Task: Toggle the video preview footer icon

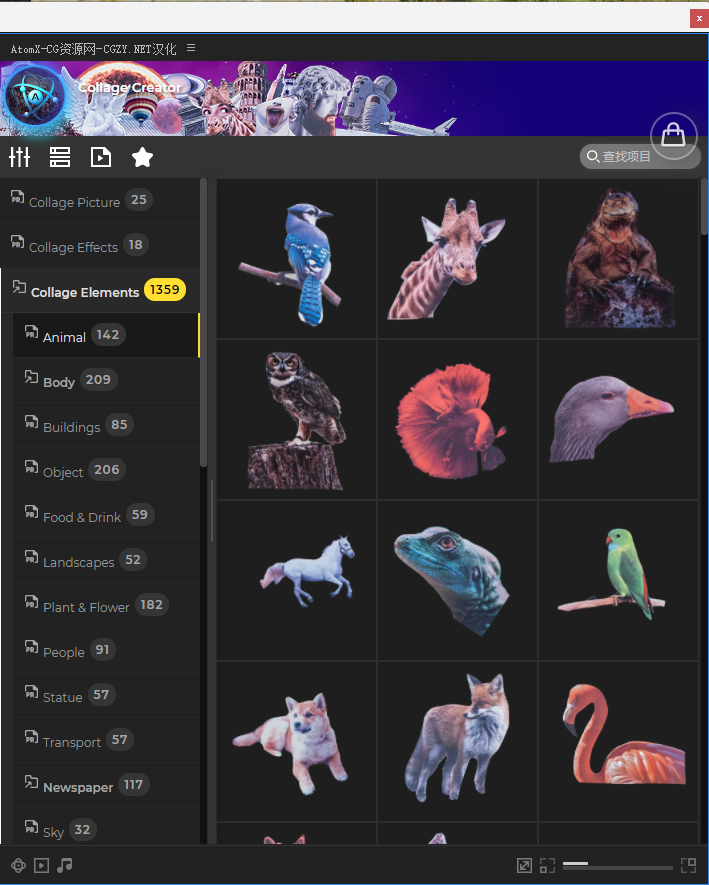Action: 41,865
